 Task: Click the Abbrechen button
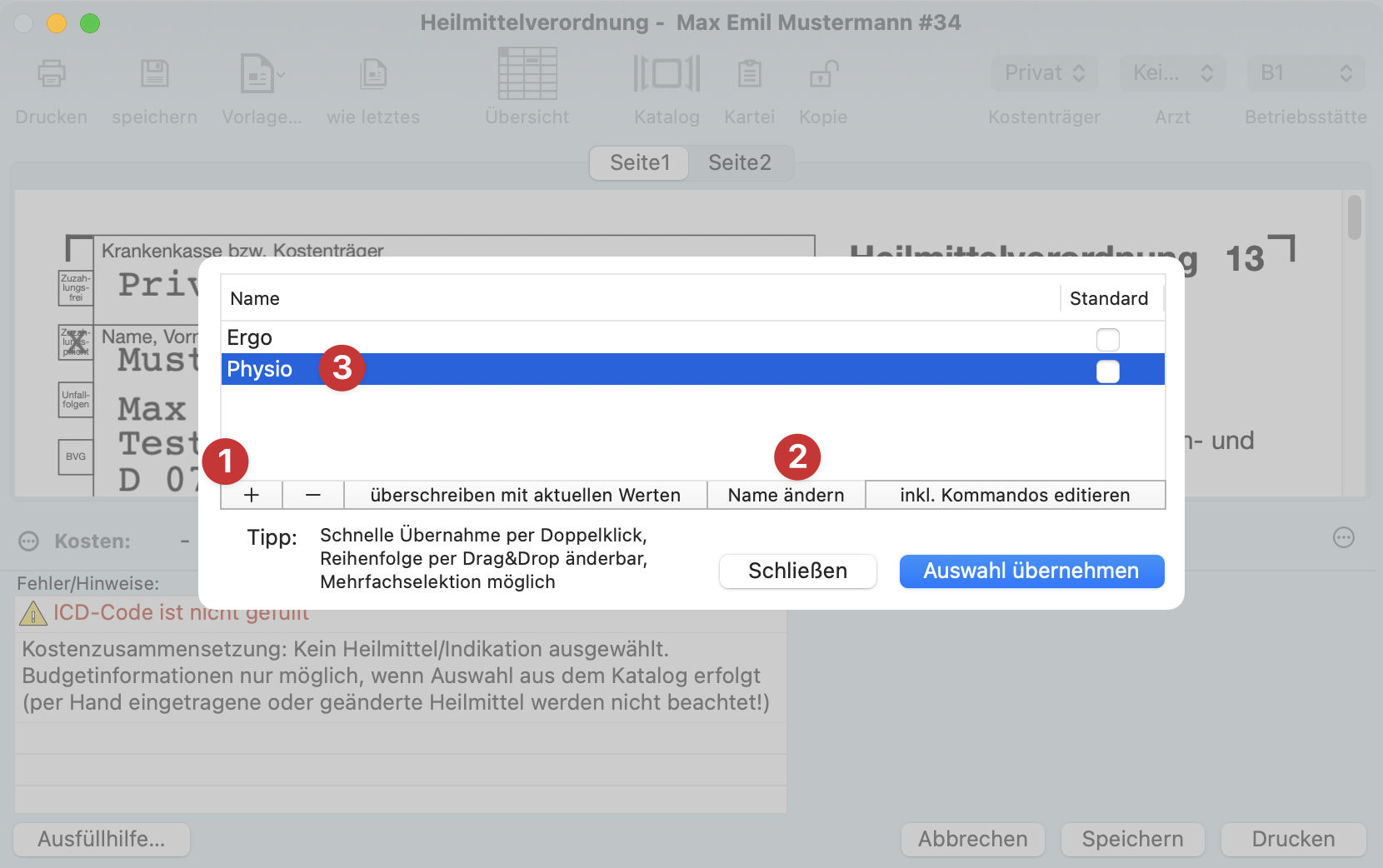[973, 839]
